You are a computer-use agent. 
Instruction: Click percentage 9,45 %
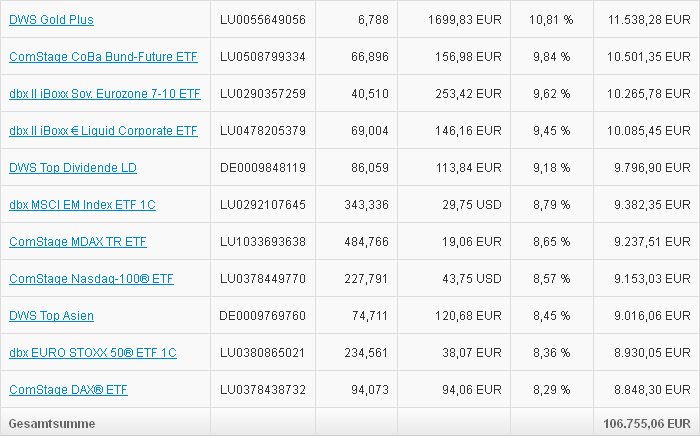[x=552, y=131]
